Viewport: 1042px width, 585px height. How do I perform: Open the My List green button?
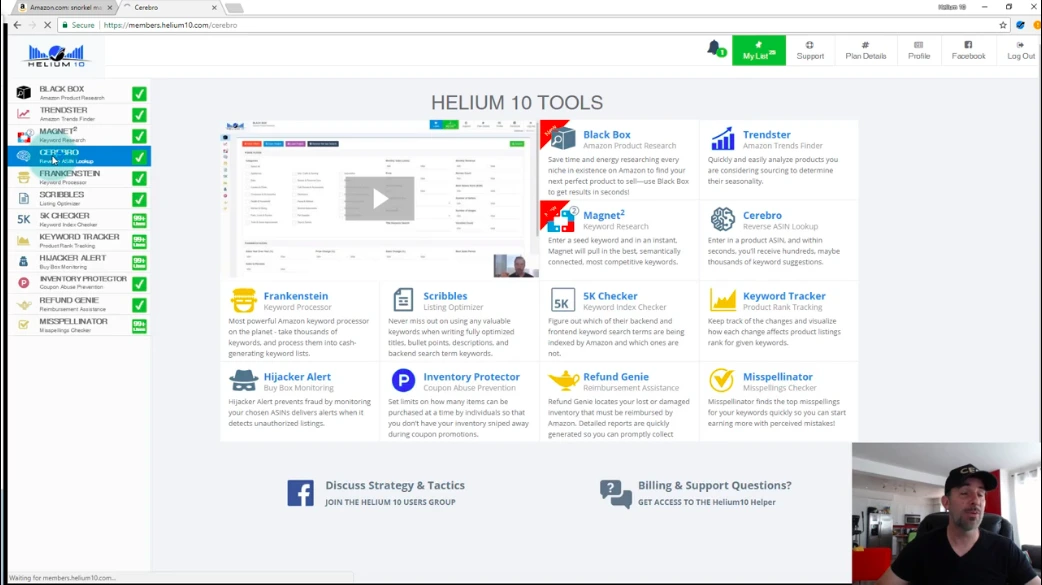pyautogui.click(x=759, y=51)
